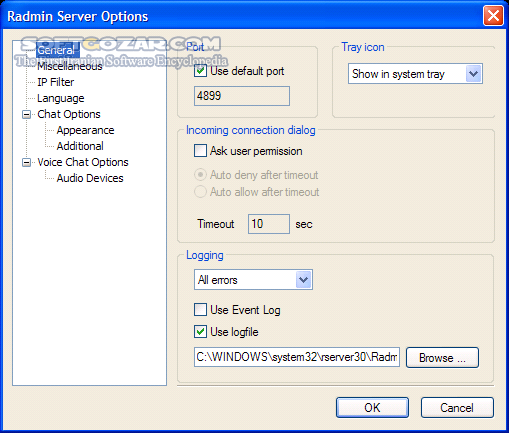The height and width of the screenshot is (433, 509).
Task: Select General in the options tree
Action: point(57,50)
